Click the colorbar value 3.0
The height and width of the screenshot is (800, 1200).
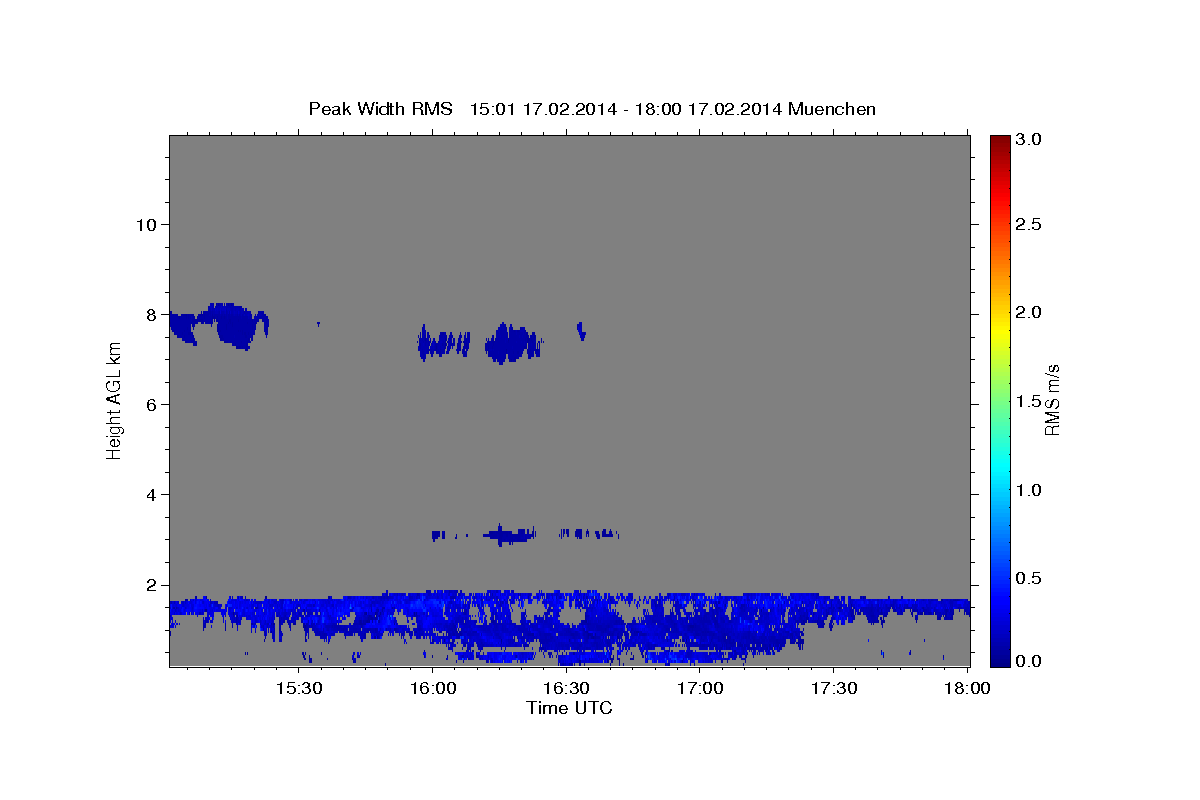tap(1030, 139)
